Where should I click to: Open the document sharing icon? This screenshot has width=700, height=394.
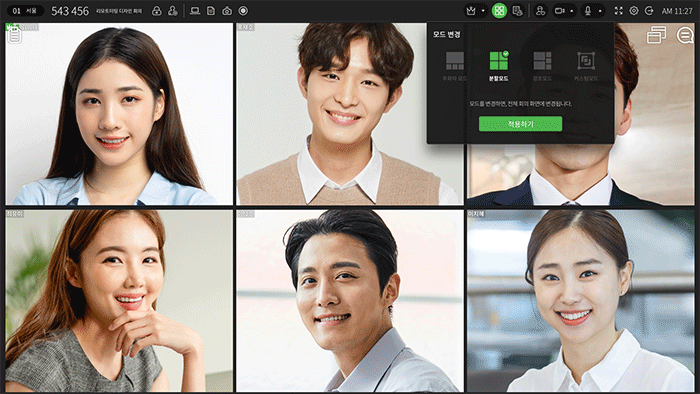211,11
